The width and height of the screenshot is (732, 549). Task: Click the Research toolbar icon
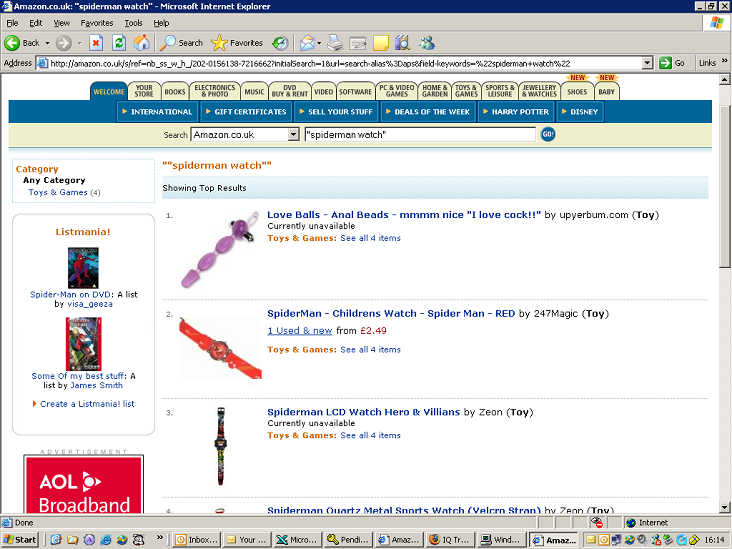pyautogui.click(x=402, y=43)
